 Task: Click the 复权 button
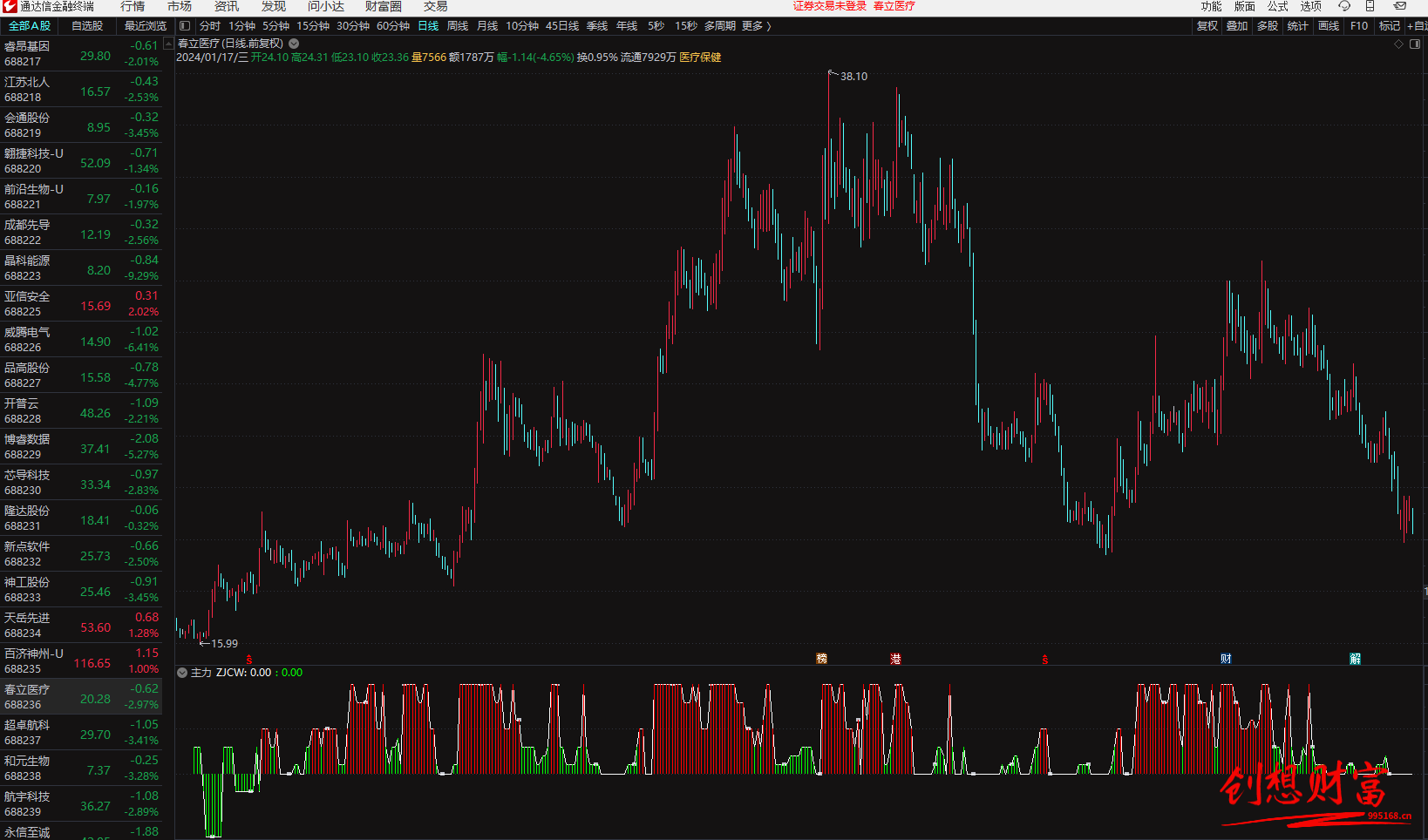(x=1207, y=26)
